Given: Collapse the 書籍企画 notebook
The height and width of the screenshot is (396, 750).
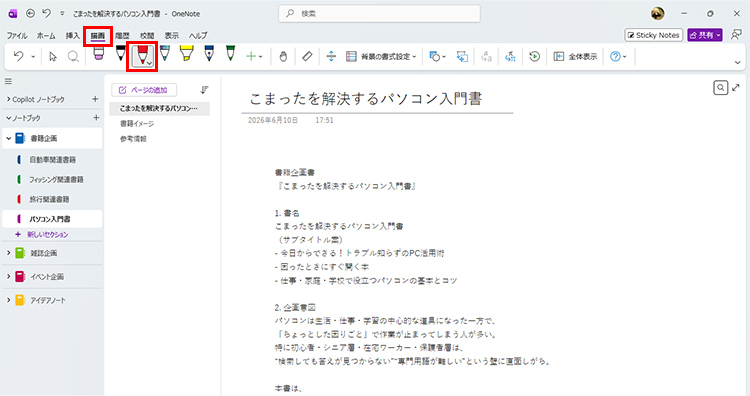Looking at the screenshot, I should click(9, 138).
